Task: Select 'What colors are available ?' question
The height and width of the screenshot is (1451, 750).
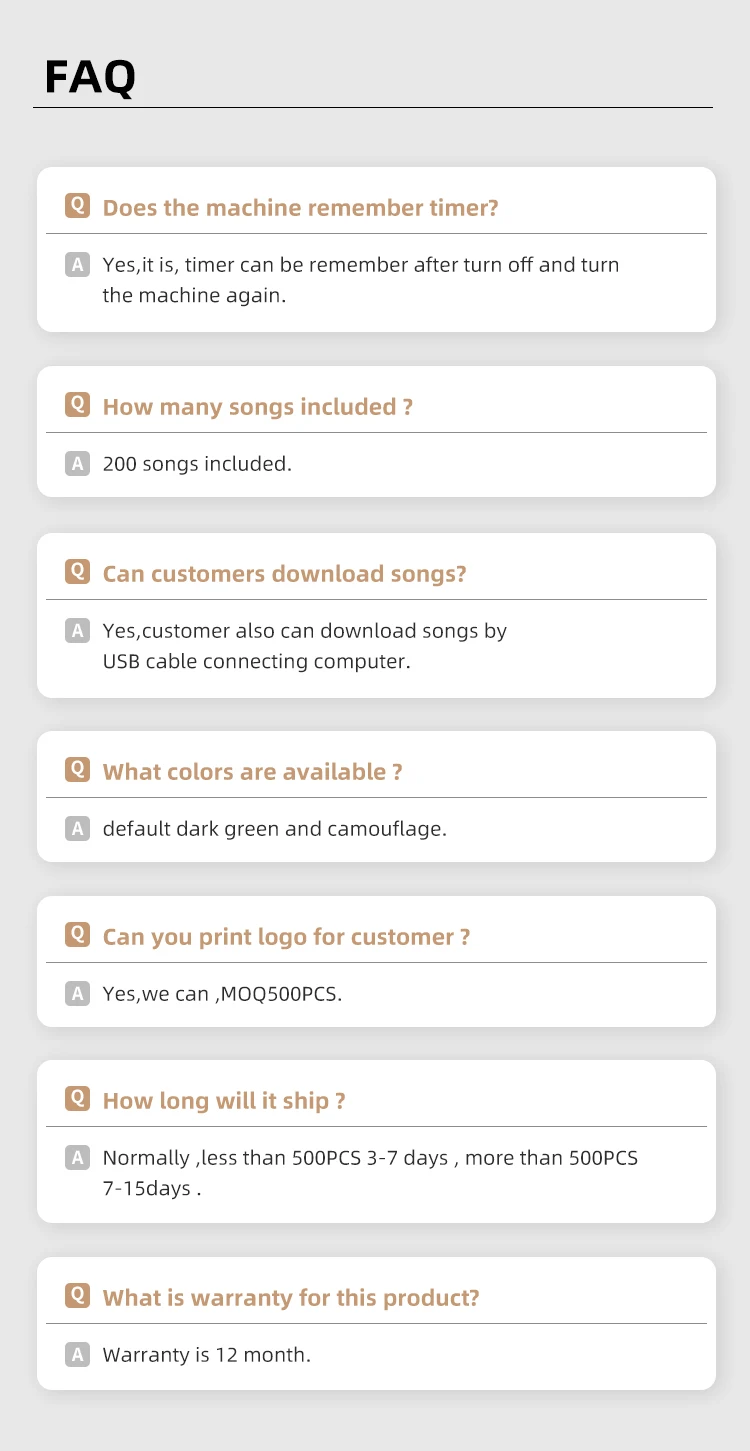Action: [x=252, y=772]
